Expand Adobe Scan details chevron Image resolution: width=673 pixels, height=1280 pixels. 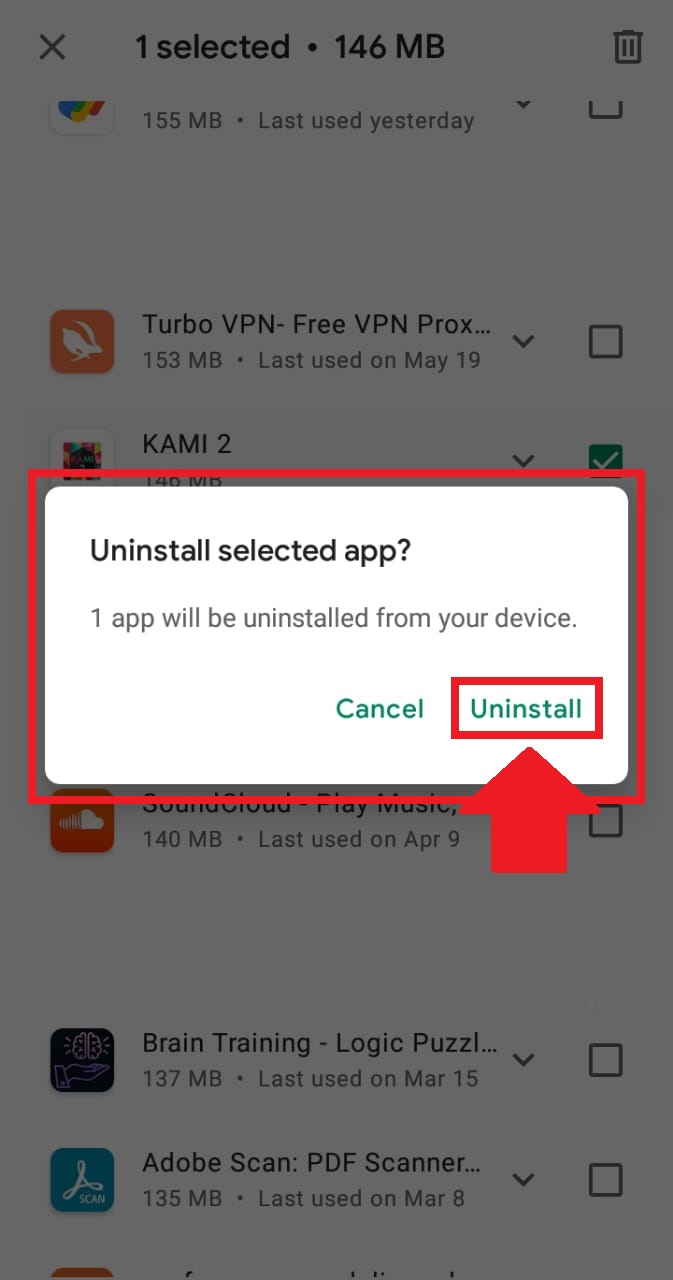[523, 1180]
